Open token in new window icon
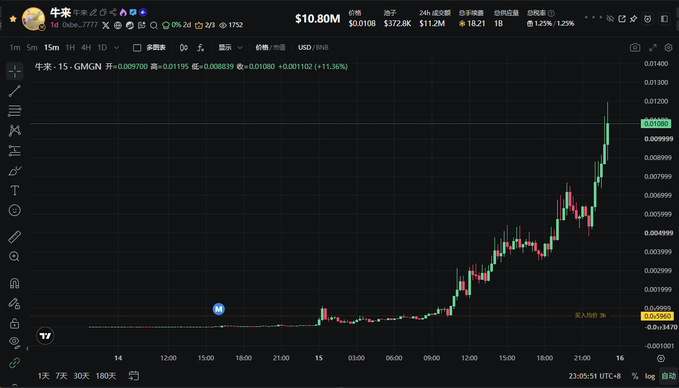Image resolution: width=679 pixels, height=388 pixels. [622, 19]
